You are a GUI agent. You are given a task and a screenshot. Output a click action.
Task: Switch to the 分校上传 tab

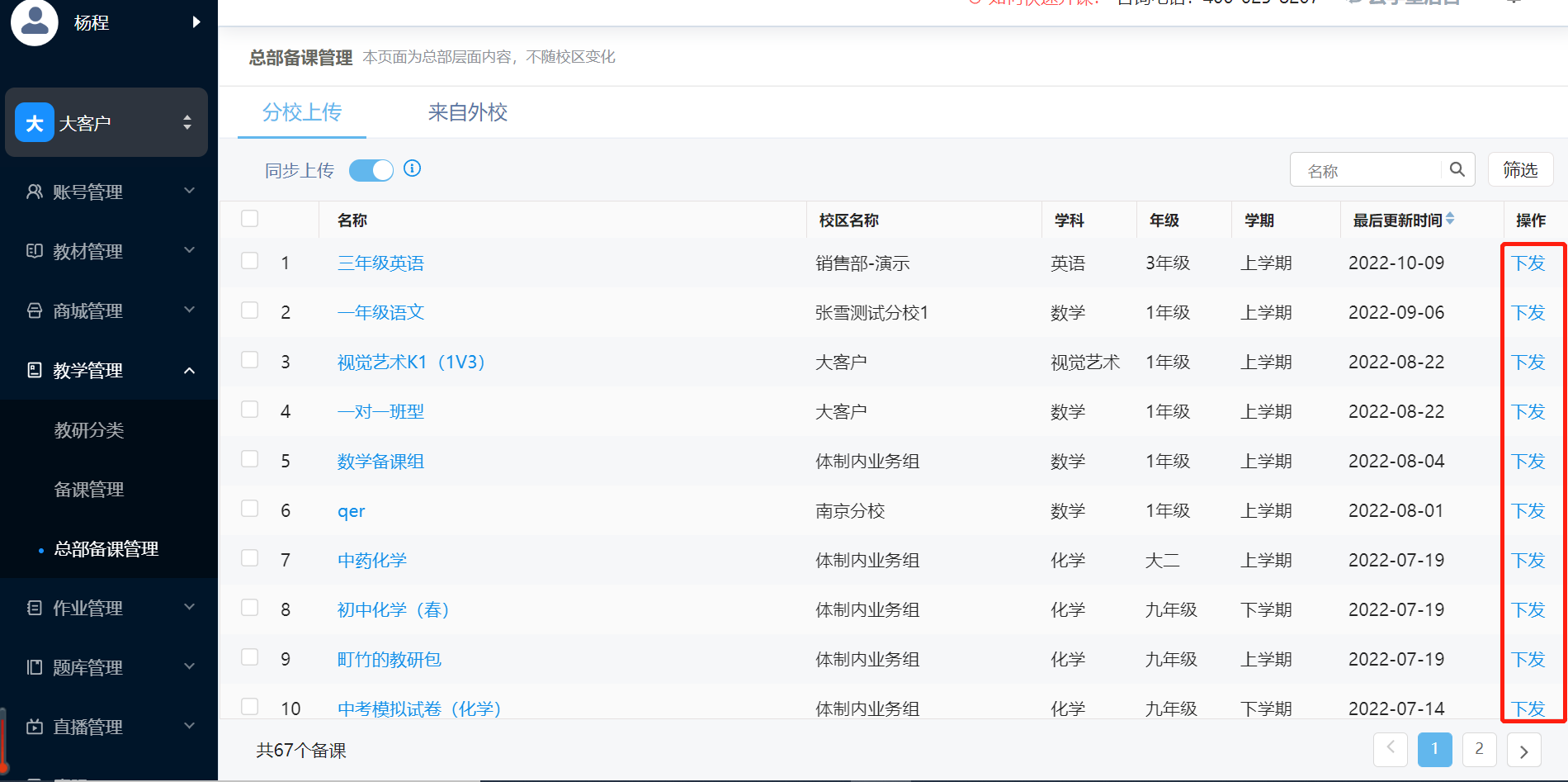tap(302, 112)
